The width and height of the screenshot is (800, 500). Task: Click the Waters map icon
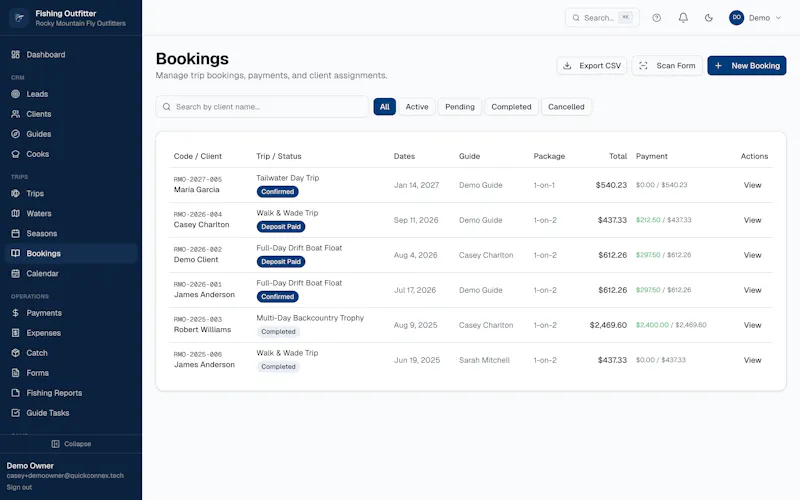point(16,213)
